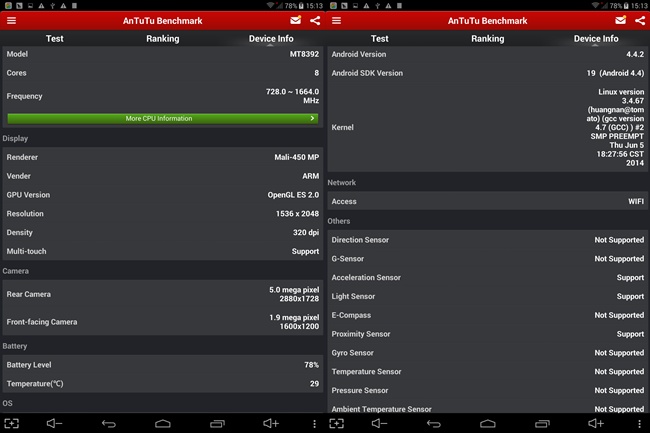This screenshot has height=433, width=650.
Task: Tap home button in right navigation bar
Action: pyautogui.click(x=488, y=423)
